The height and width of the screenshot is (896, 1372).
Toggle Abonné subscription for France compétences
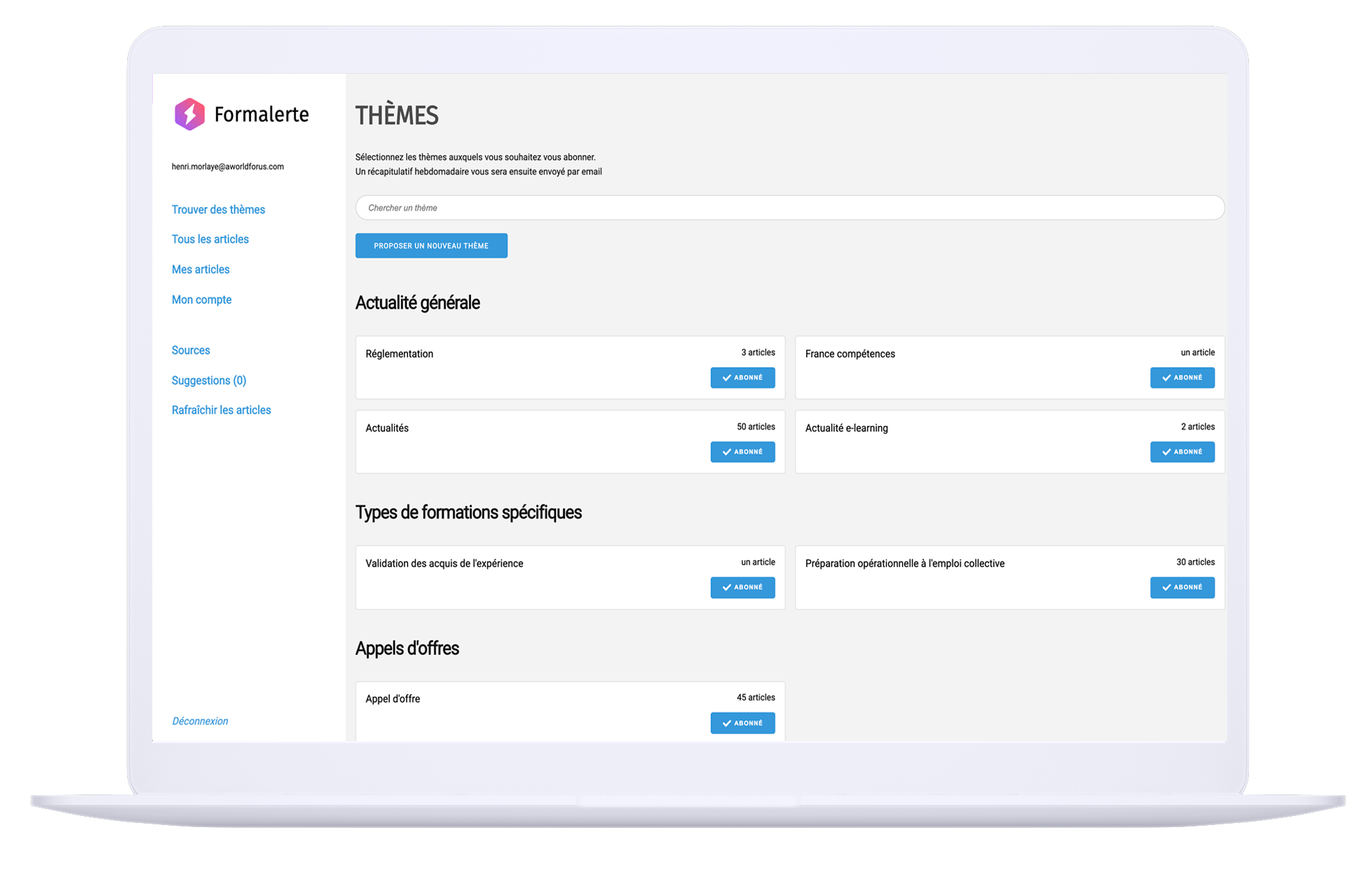pos(1182,377)
